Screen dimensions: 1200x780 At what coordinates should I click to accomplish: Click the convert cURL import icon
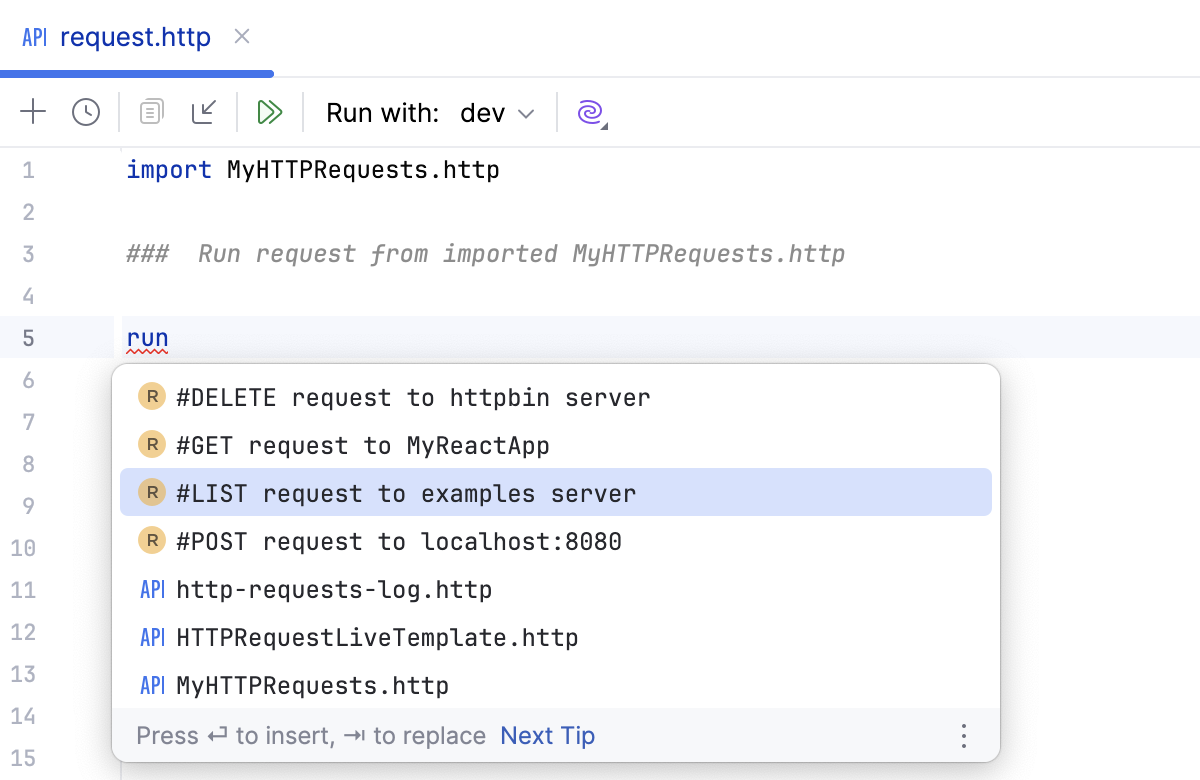[x=204, y=112]
